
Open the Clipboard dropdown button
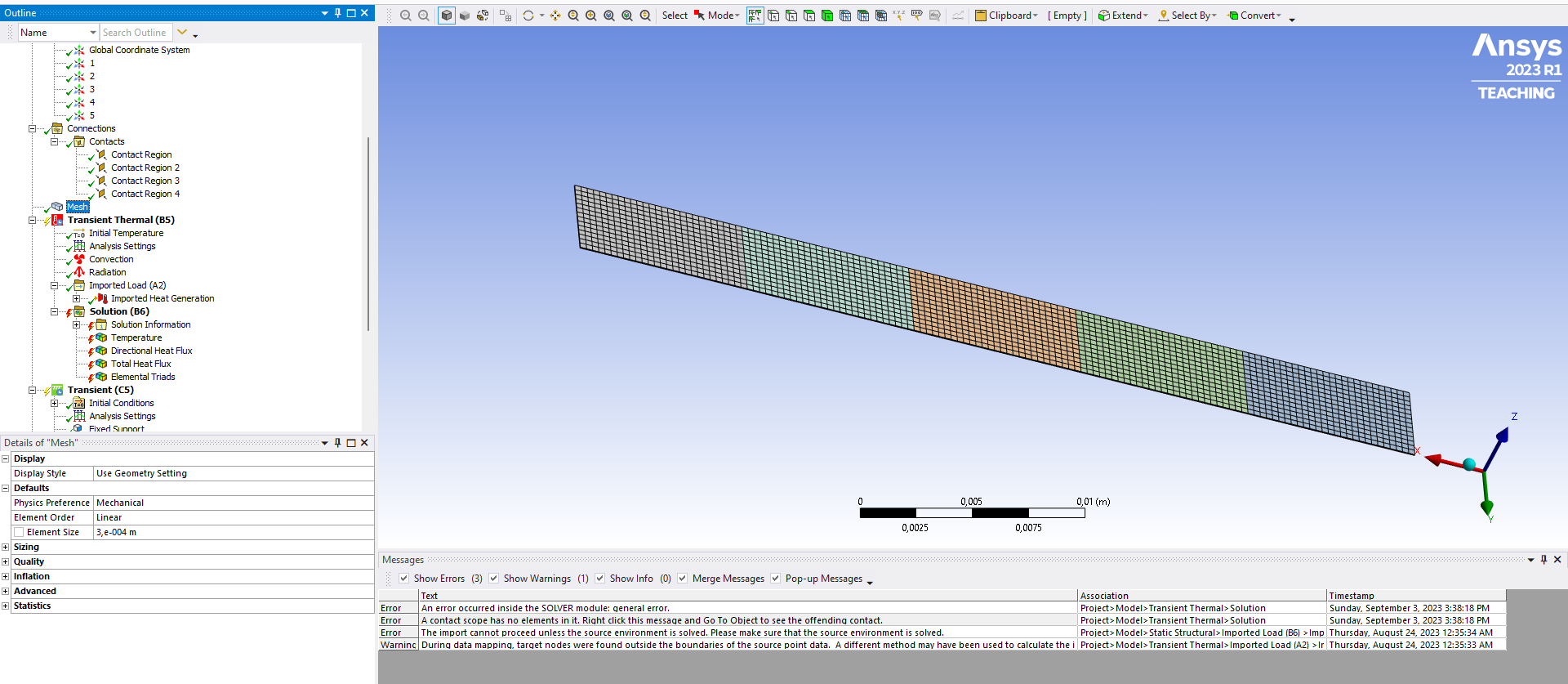point(1006,16)
